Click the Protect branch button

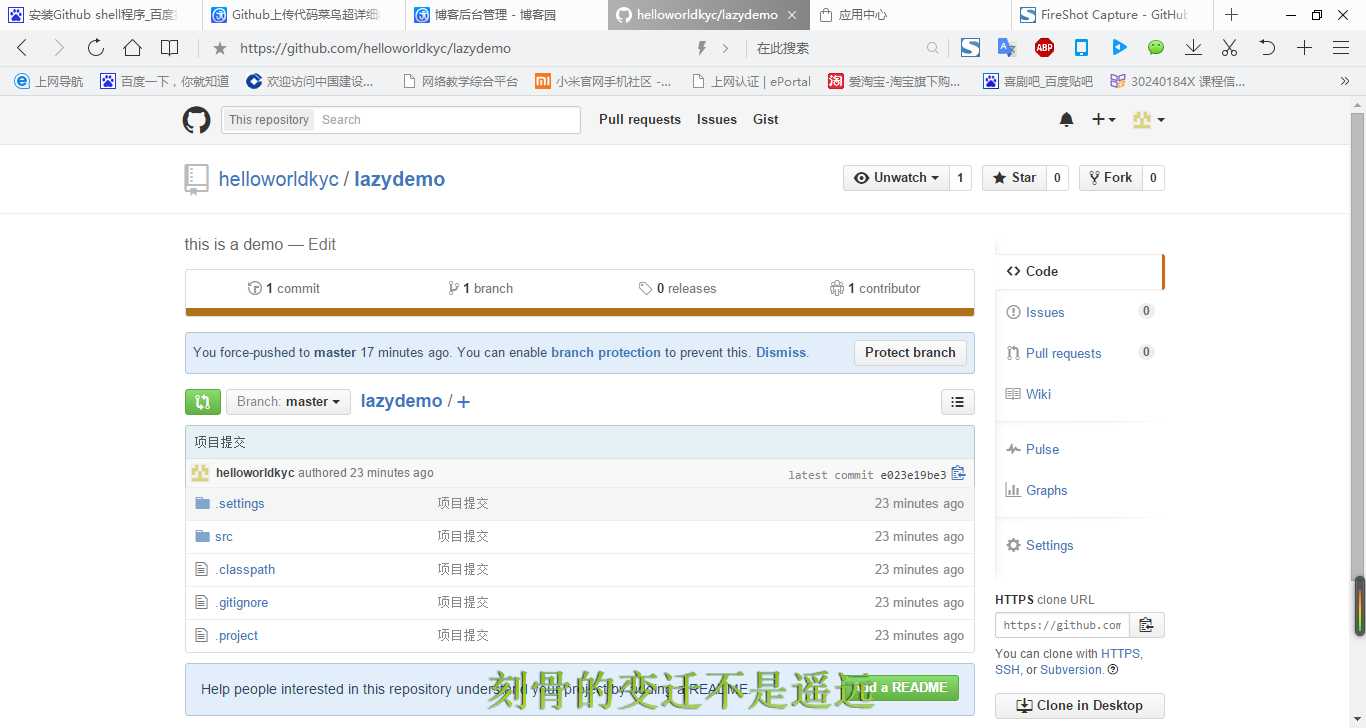click(910, 353)
